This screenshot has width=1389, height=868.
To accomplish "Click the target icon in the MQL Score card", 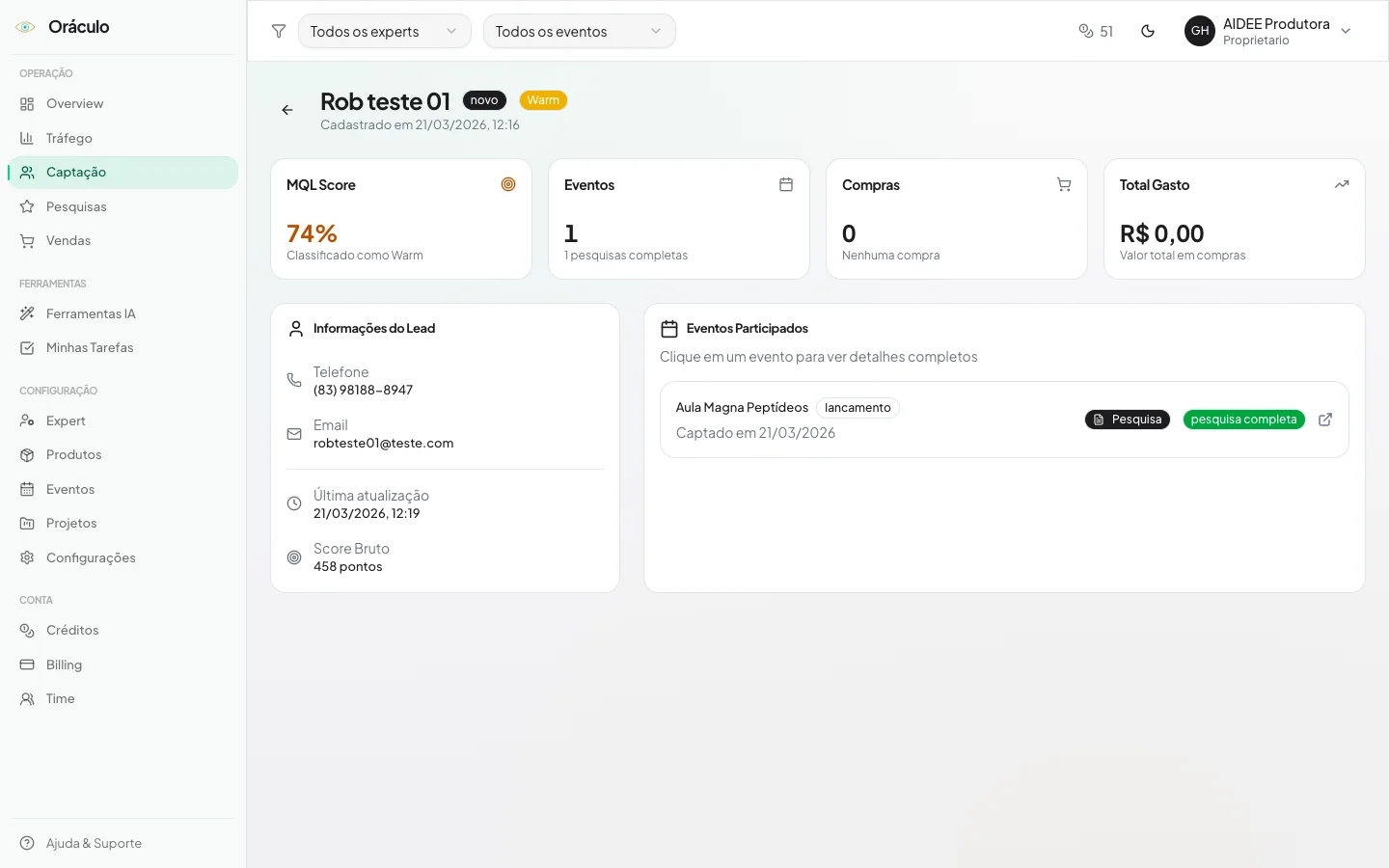I will 508,184.
